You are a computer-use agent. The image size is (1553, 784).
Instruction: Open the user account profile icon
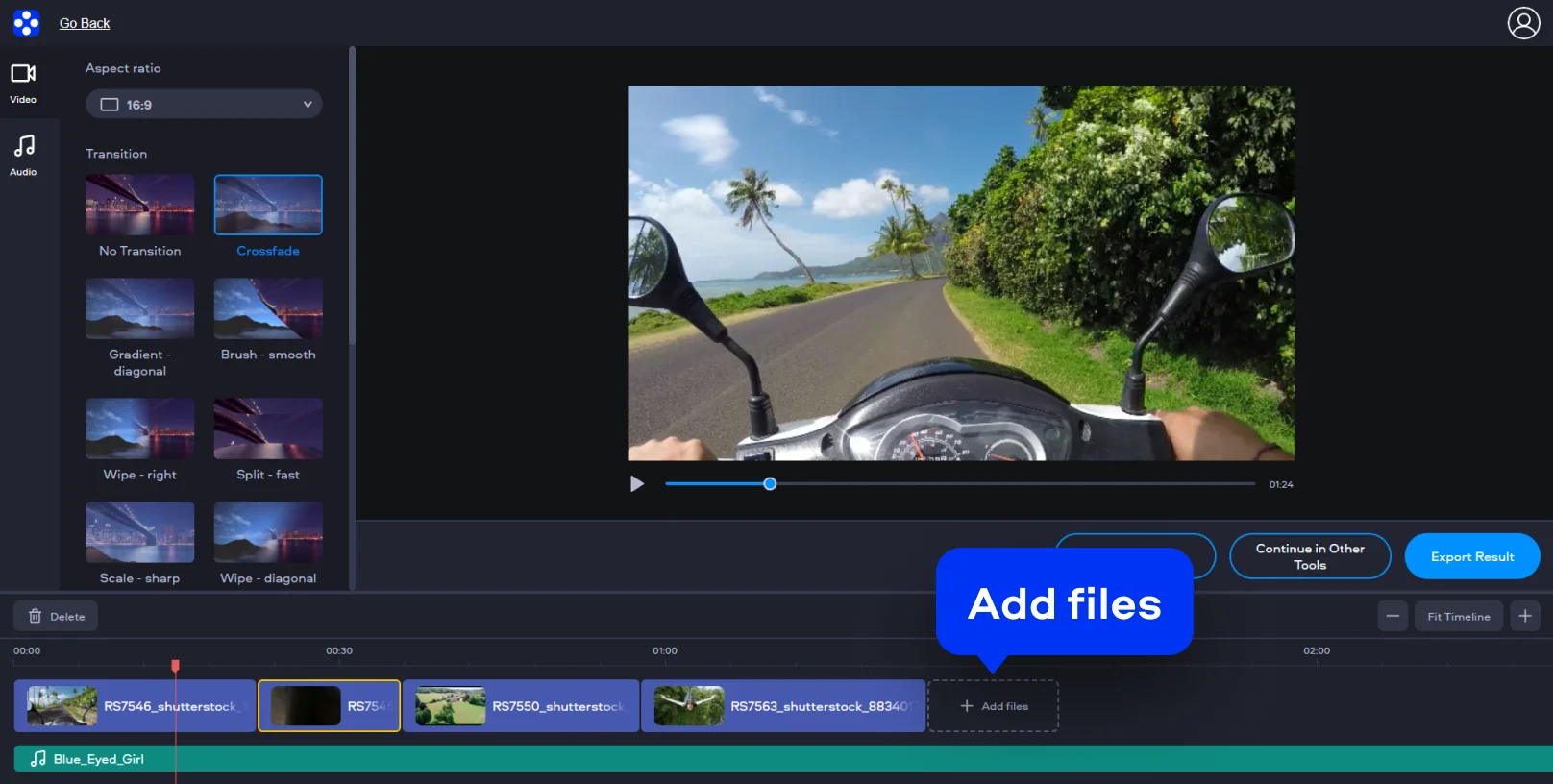click(x=1523, y=22)
